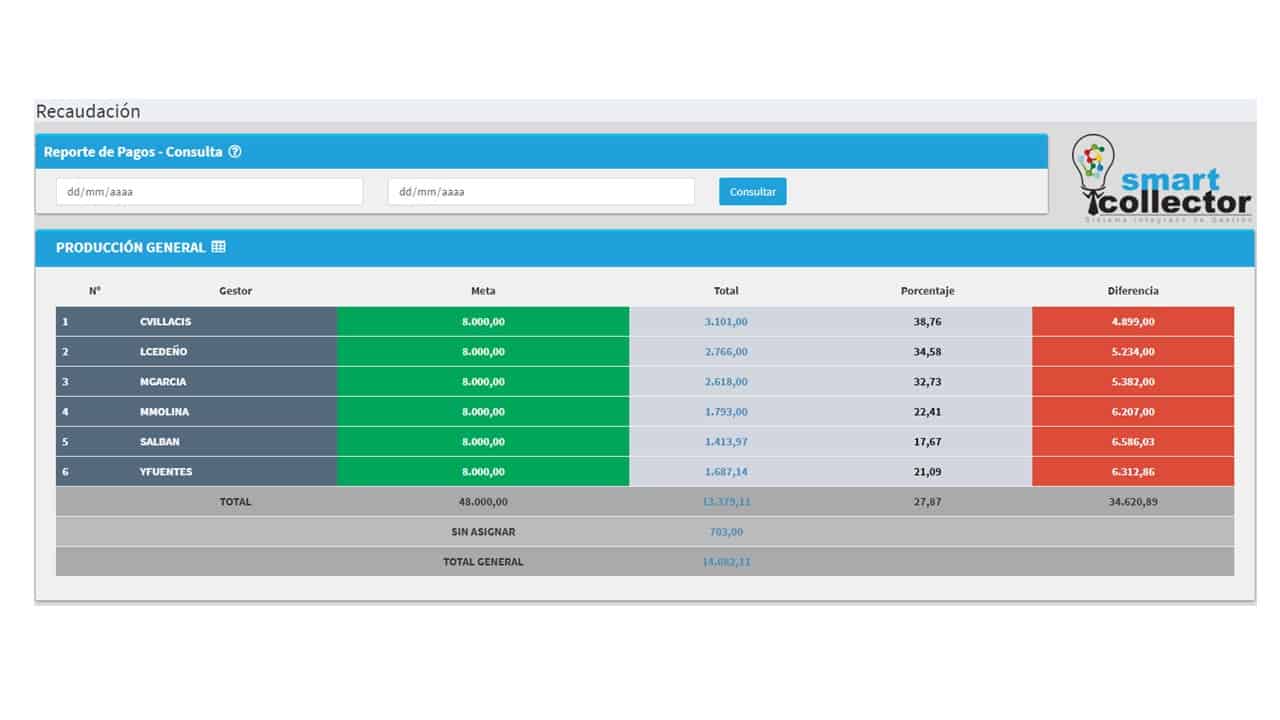Screen dimensions: 1280x720
Task: Open LCEDEÑO total link 2.766,00
Action: 726,352
